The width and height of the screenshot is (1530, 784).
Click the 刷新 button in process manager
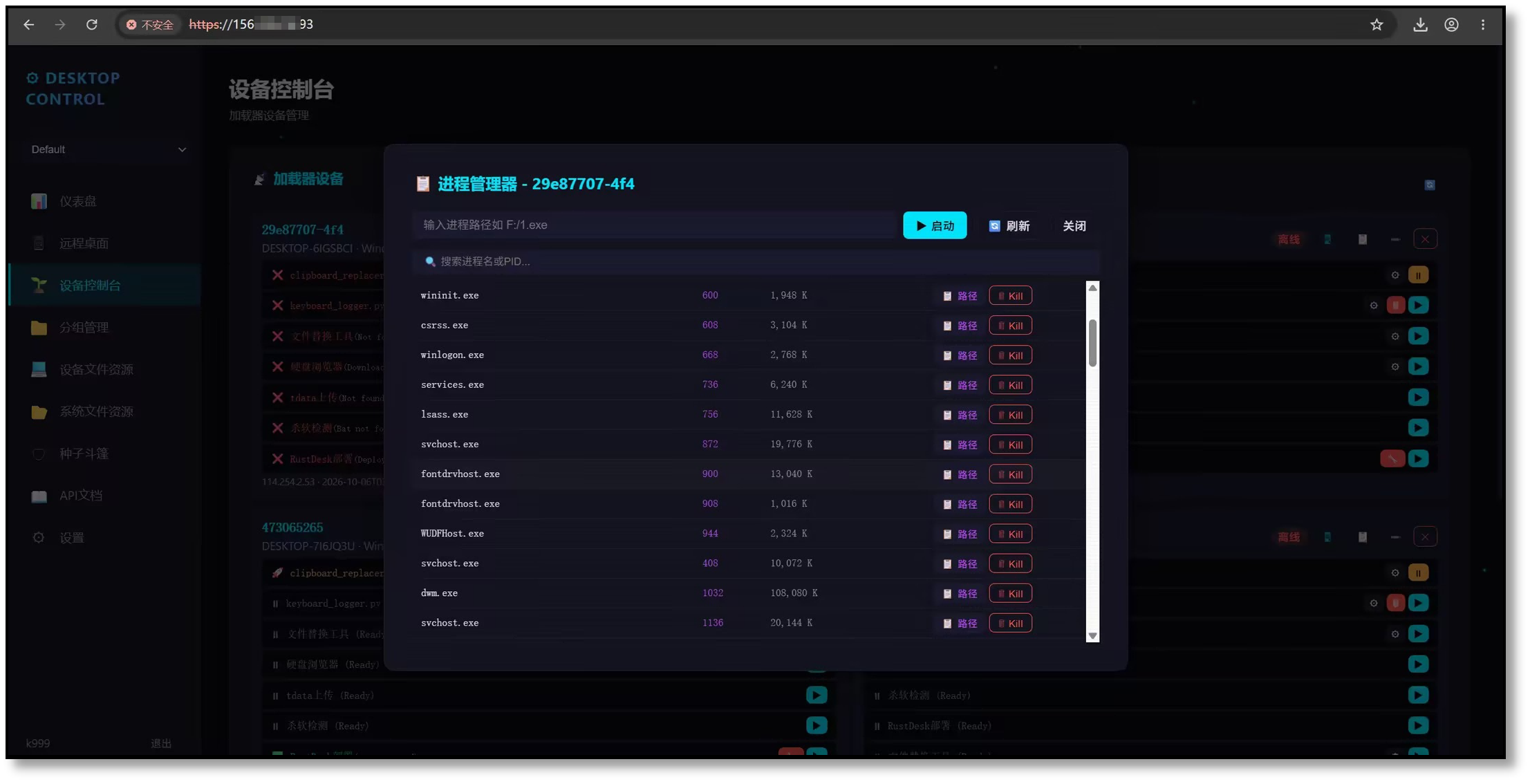(1009, 226)
